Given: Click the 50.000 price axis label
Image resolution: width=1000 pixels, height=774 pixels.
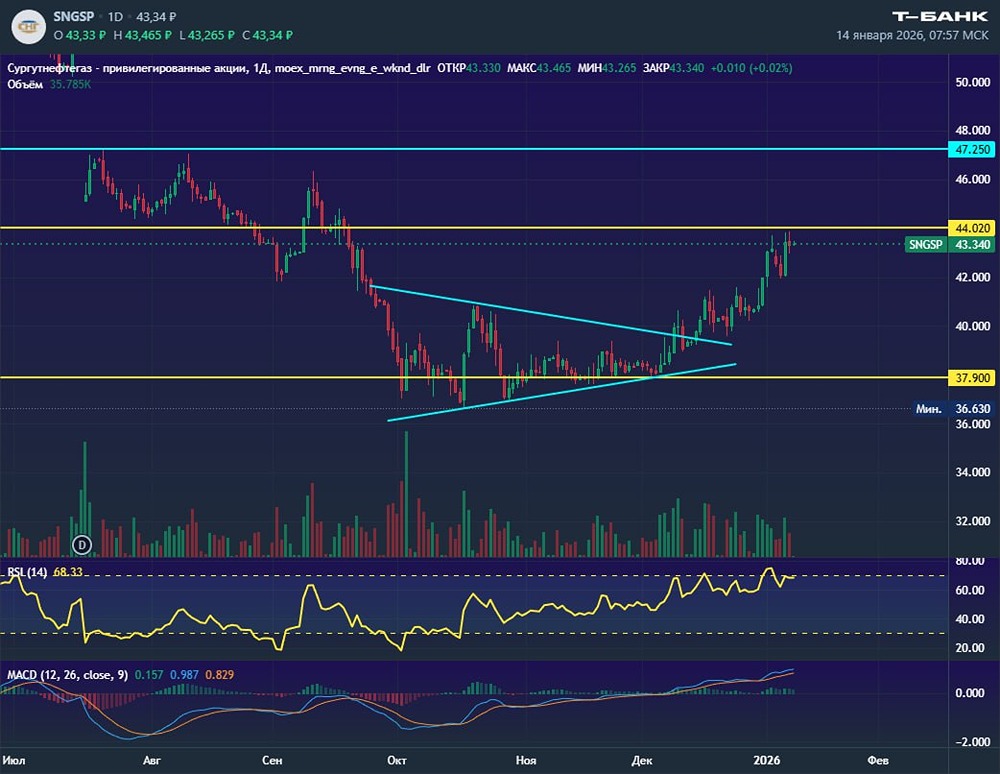Looking at the screenshot, I should [x=973, y=82].
